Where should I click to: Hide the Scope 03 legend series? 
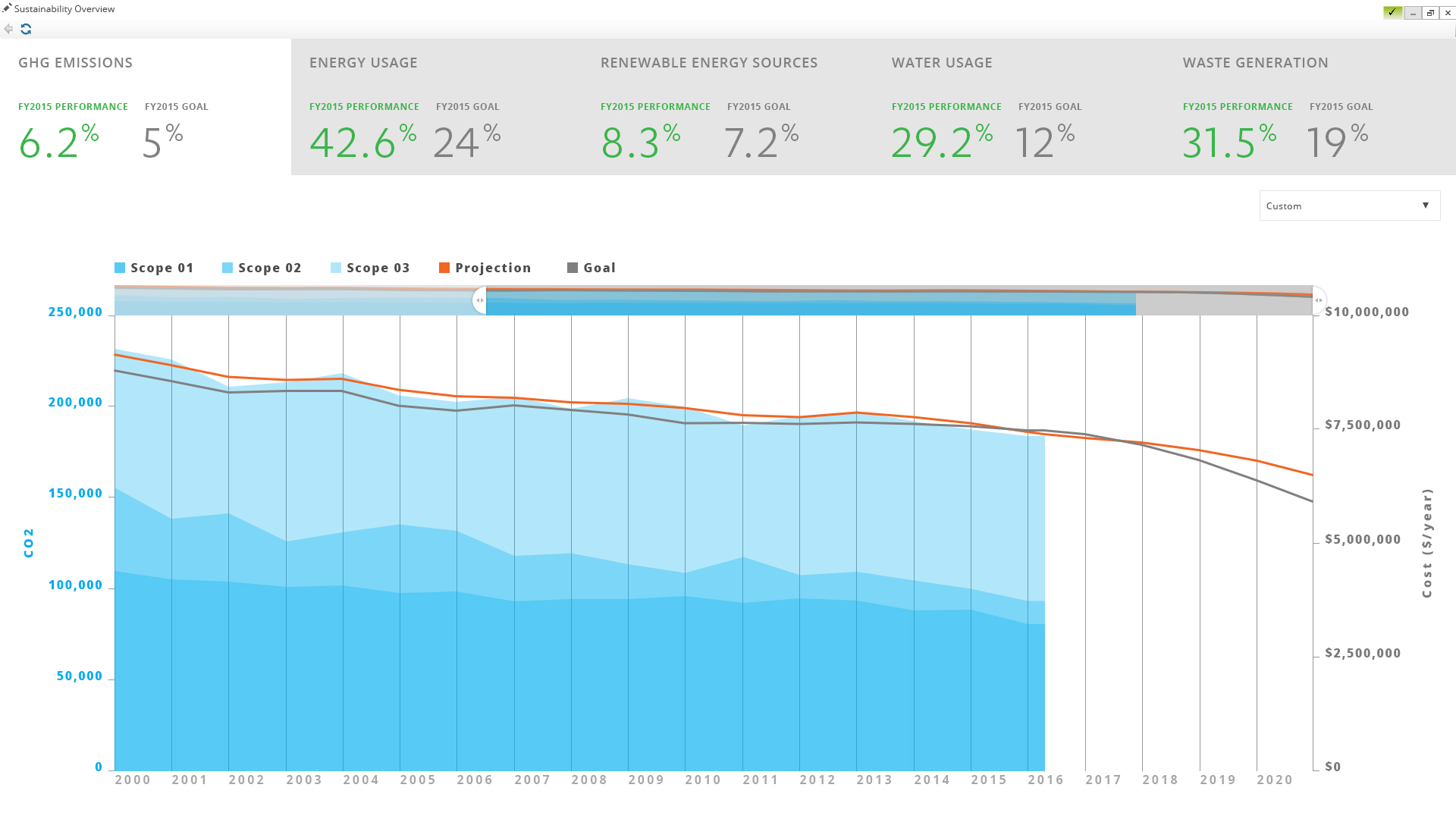370,268
